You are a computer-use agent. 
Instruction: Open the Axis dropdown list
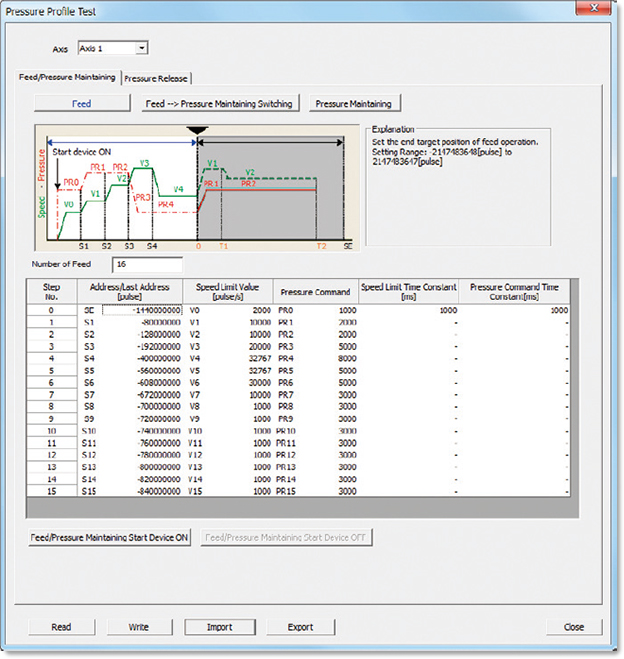tap(141, 47)
